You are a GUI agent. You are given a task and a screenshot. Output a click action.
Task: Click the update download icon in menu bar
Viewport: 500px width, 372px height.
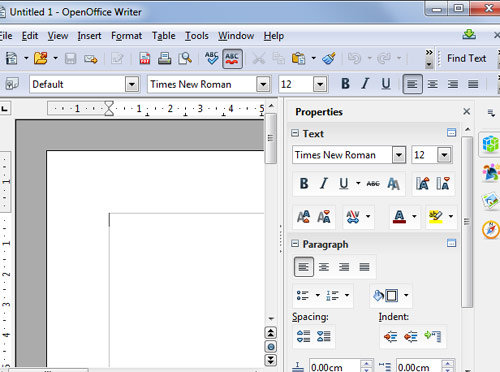[469, 35]
